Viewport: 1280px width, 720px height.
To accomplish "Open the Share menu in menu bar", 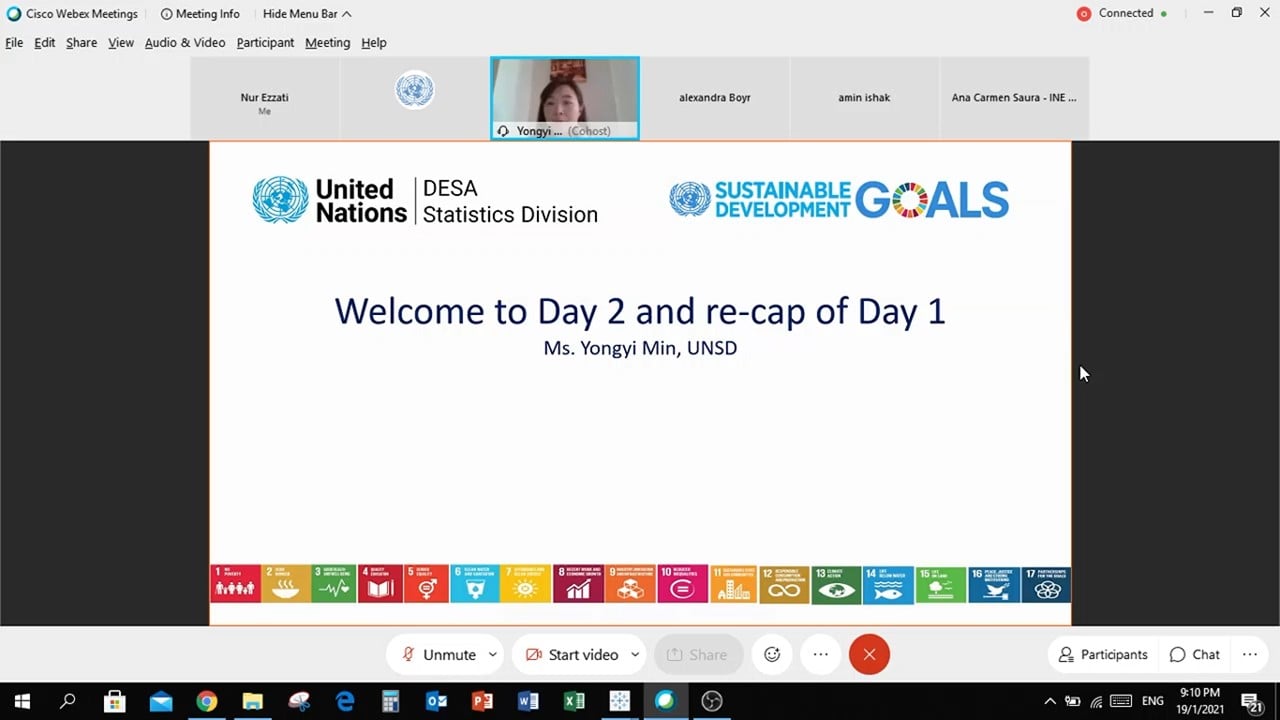I will click(x=81, y=43).
